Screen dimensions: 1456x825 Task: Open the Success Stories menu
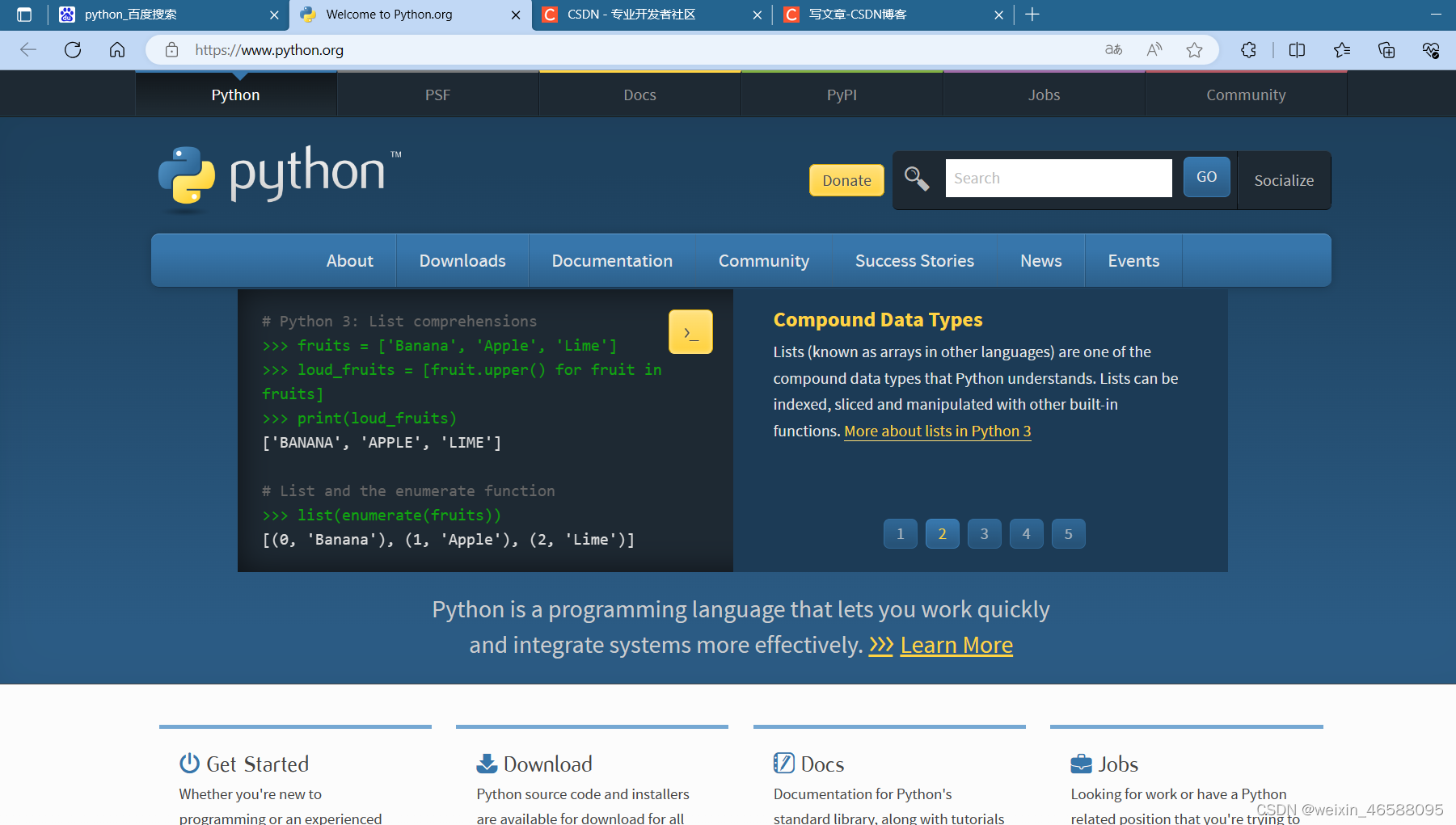[x=914, y=260]
